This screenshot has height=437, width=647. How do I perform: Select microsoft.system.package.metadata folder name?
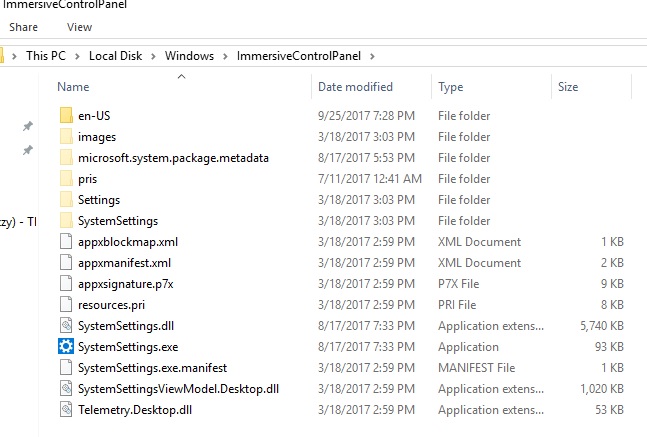point(173,158)
